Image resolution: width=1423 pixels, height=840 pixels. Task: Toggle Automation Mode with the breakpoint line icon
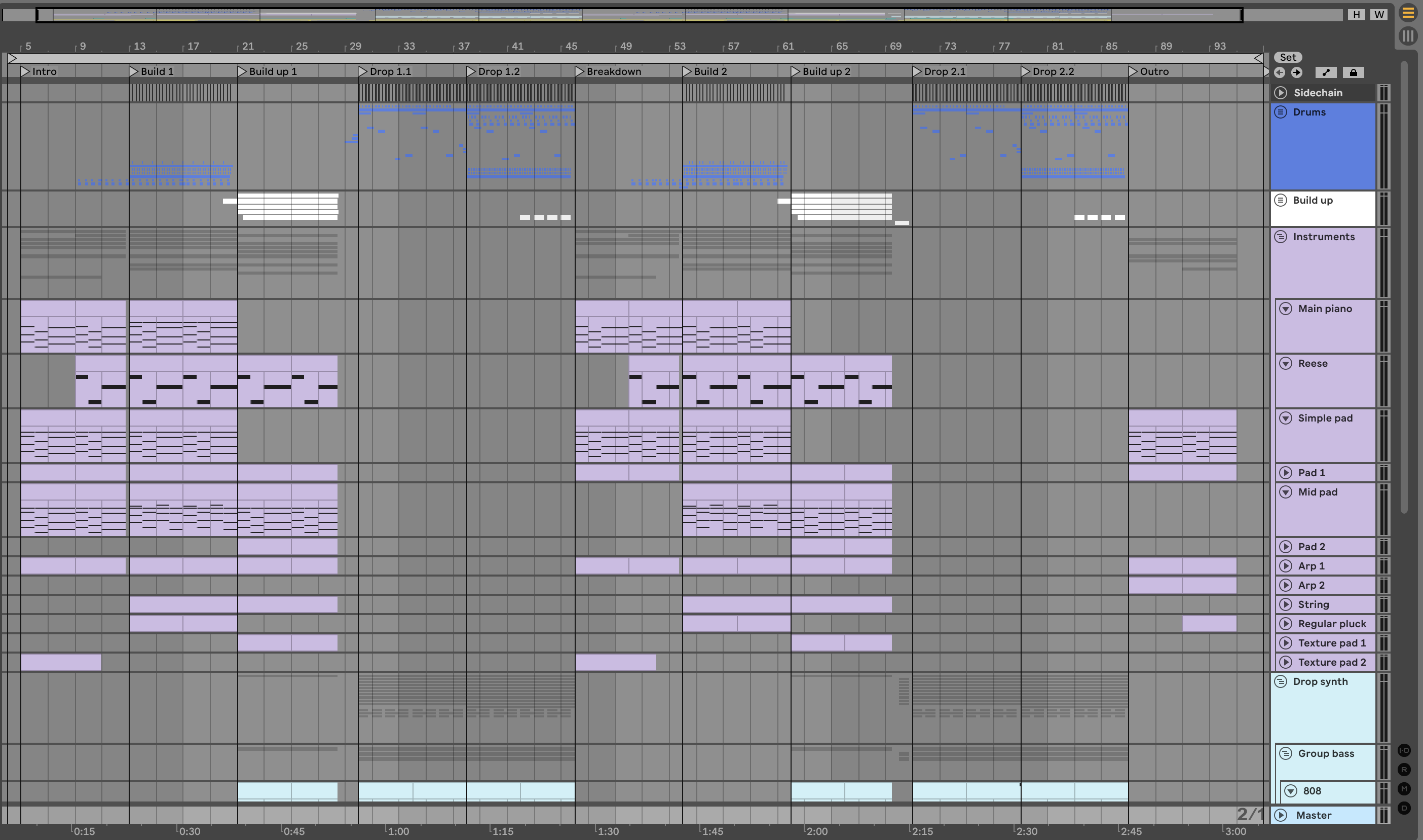pyautogui.click(x=1326, y=72)
